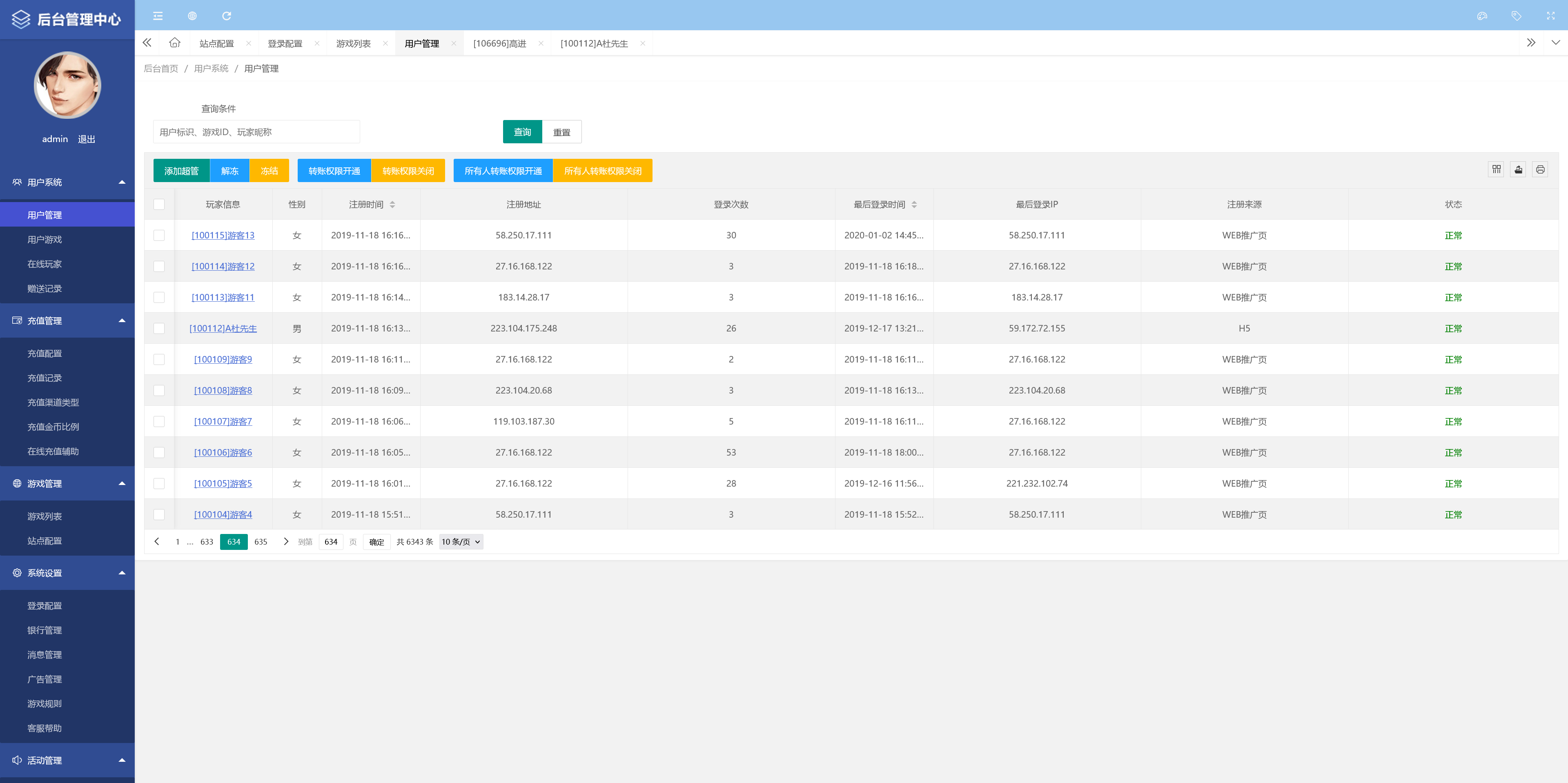Enter fullscreen mode via the expand icon
Image resolution: width=1568 pixels, height=783 pixels.
tap(1551, 16)
